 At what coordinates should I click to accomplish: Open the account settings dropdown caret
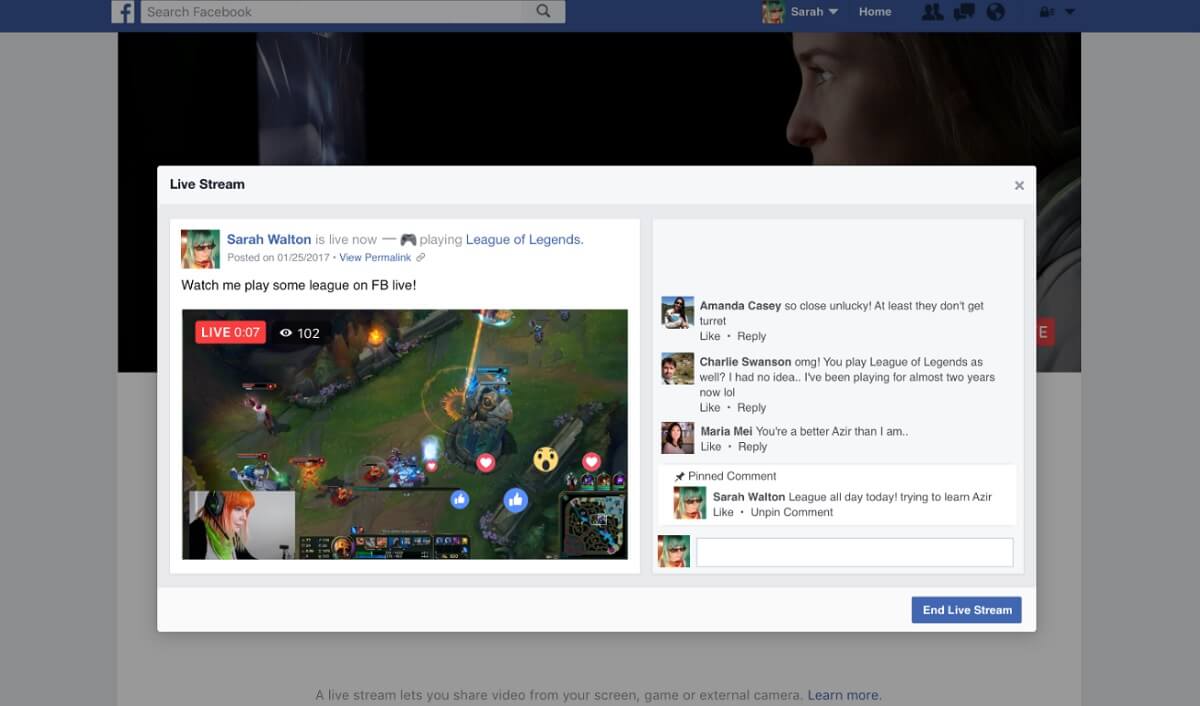coord(1072,12)
